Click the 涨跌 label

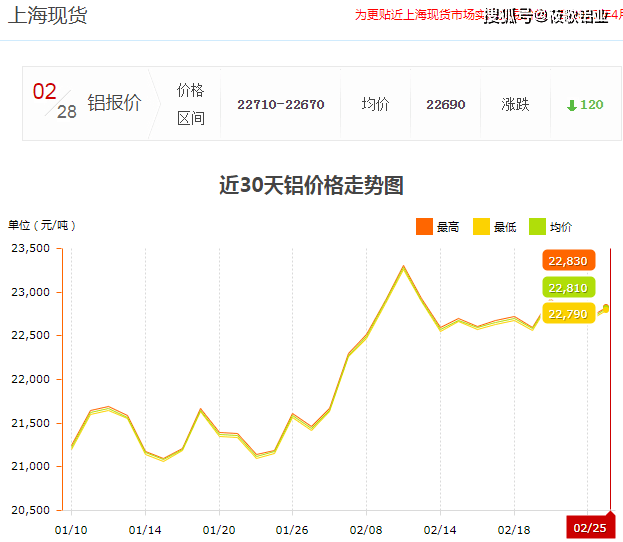click(x=515, y=105)
